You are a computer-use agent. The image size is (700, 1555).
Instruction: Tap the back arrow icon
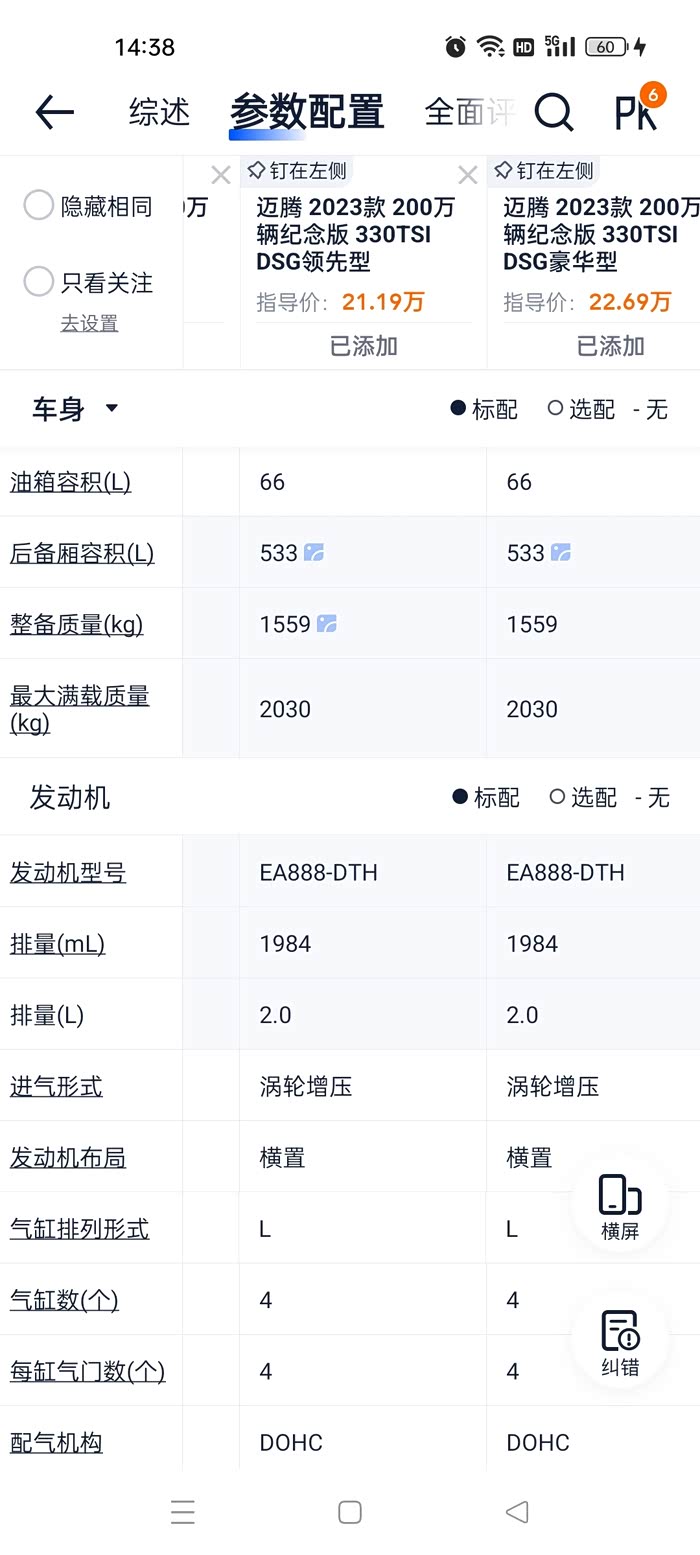[55, 112]
